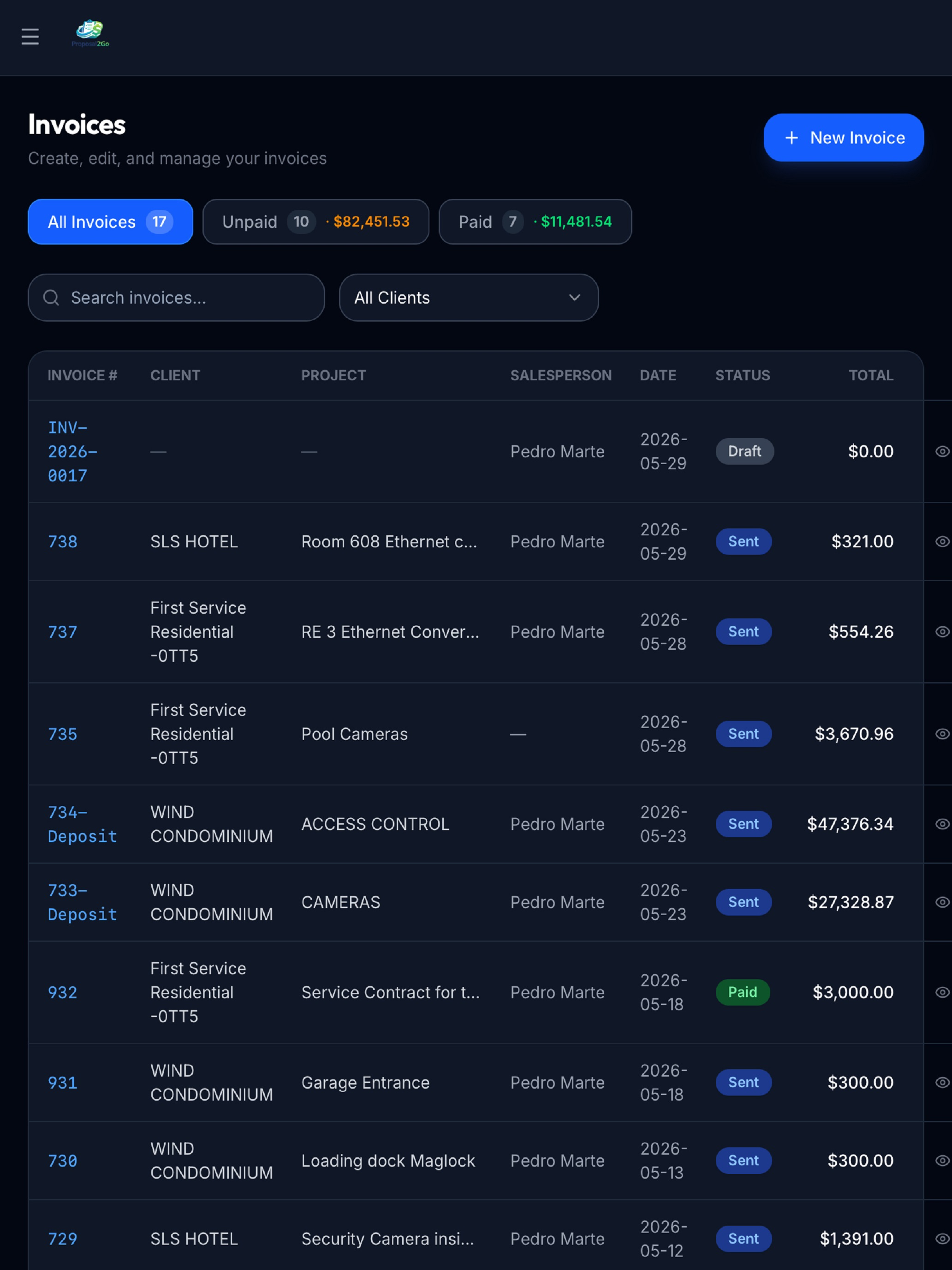
Task: Select the Pool Cameras project cell
Action: tap(354, 734)
